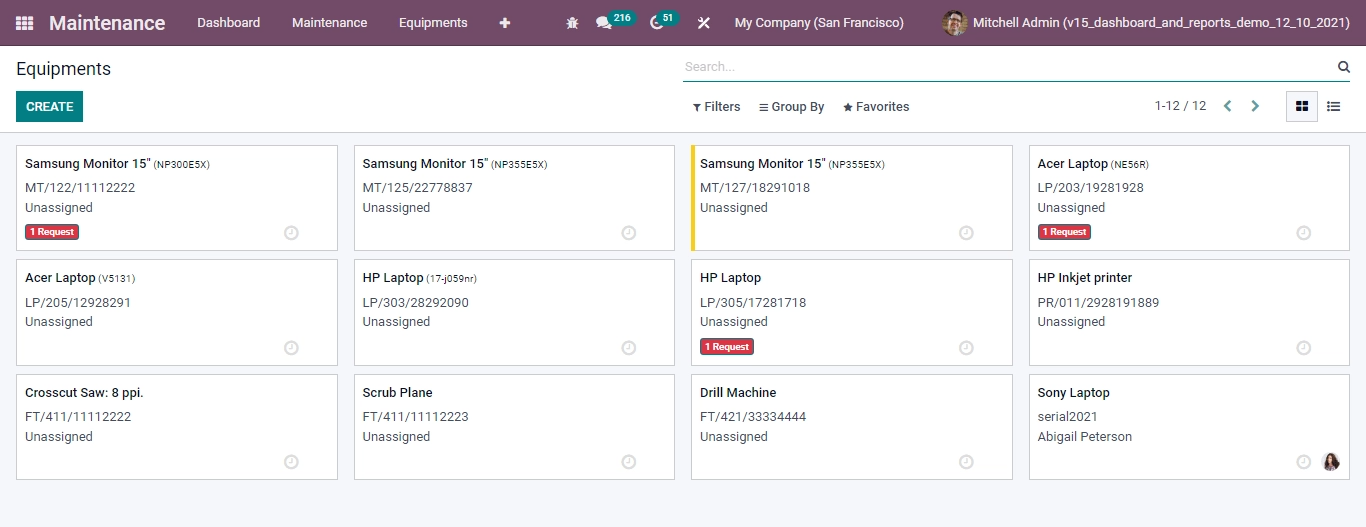Click serial number FT/421/33334444
The height and width of the screenshot is (527, 1366).
coord(753,417)
